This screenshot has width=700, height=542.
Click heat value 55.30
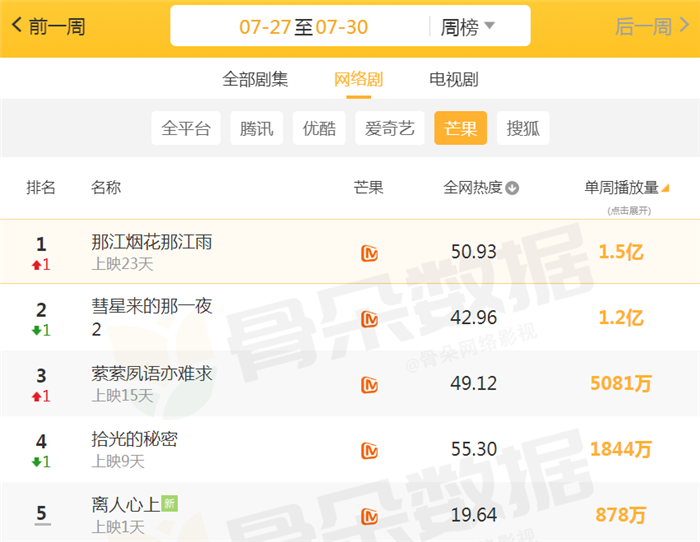tap(474, 449)
